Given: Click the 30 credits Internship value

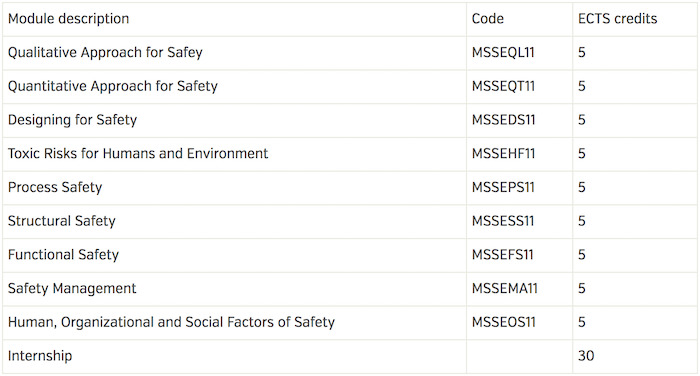Looking at the screenshot, I should point(586,356).
